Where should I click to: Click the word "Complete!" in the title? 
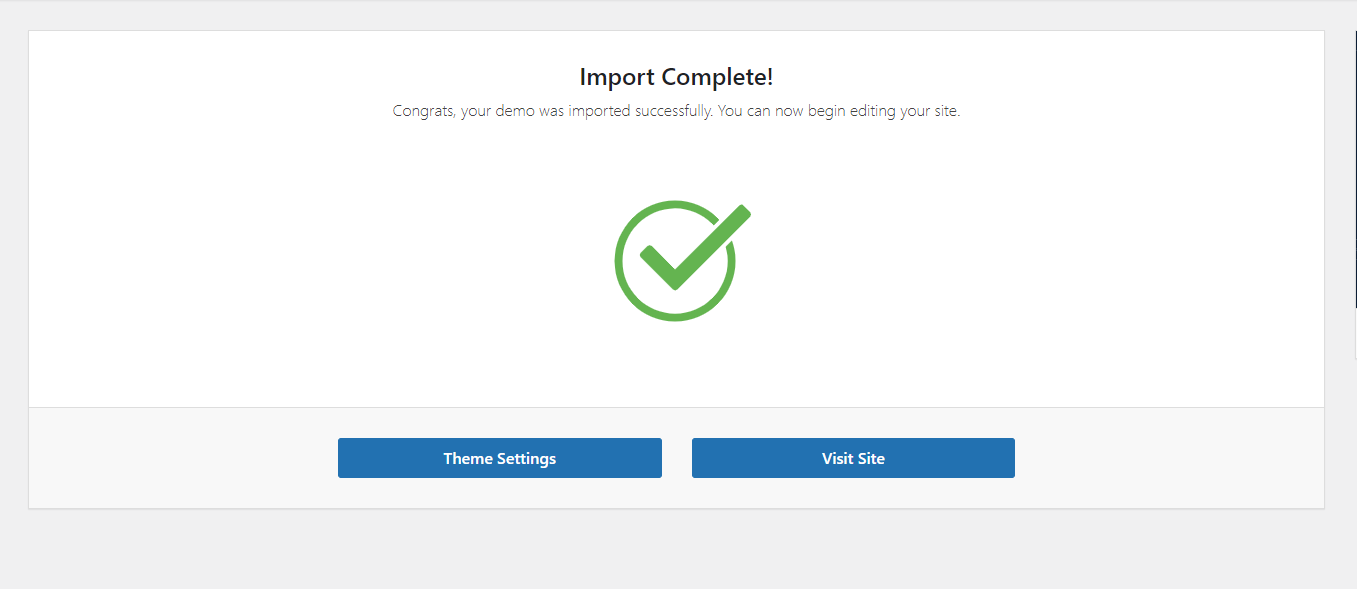coord(717,77)
